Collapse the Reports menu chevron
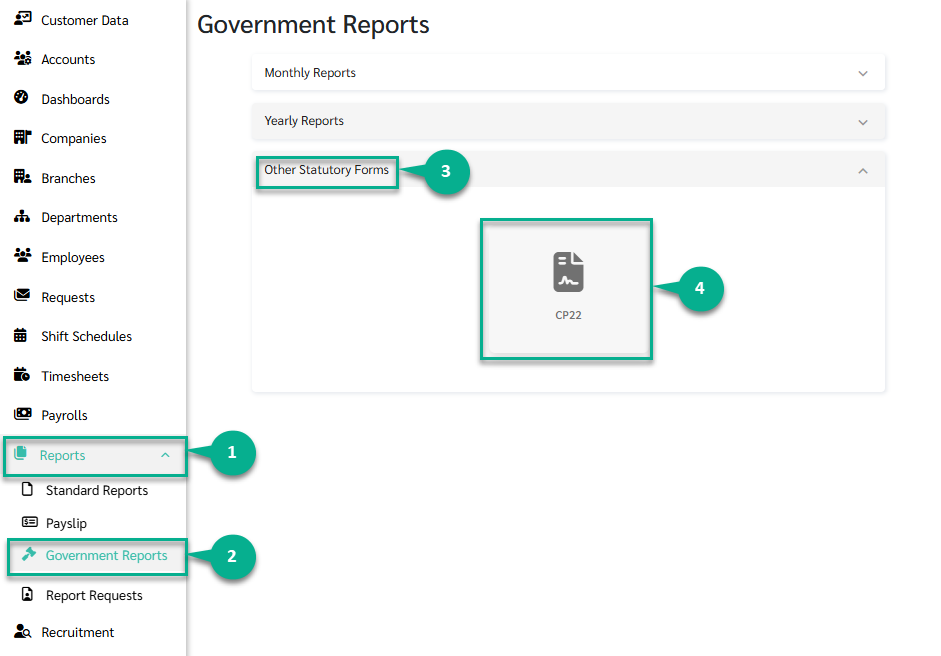Viewport: 941px width, 656px height. click(165, 456)
